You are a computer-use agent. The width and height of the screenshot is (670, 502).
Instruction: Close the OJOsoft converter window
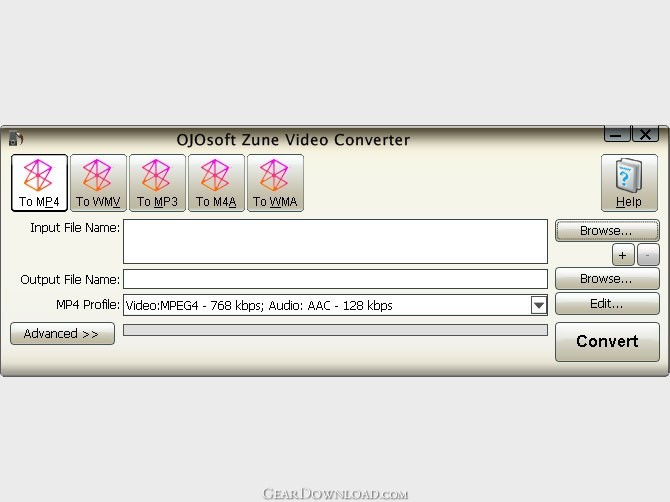[645, 134]
